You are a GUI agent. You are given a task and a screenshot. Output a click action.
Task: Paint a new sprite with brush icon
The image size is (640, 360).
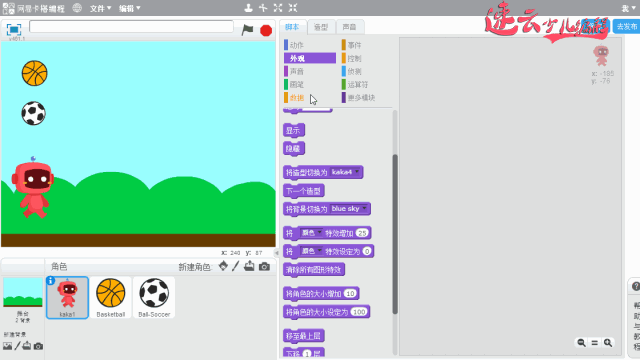click(x=236, y=266)
